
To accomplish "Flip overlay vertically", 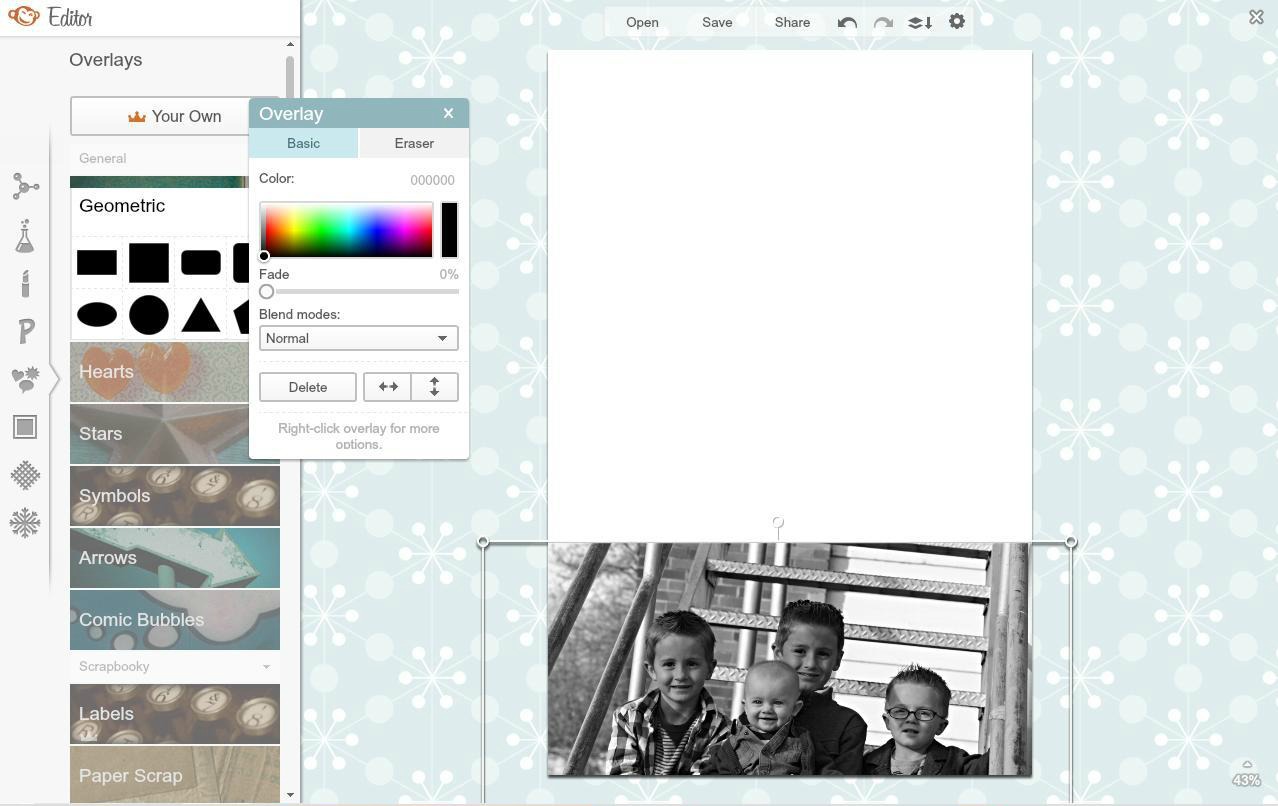I will 434,387.
